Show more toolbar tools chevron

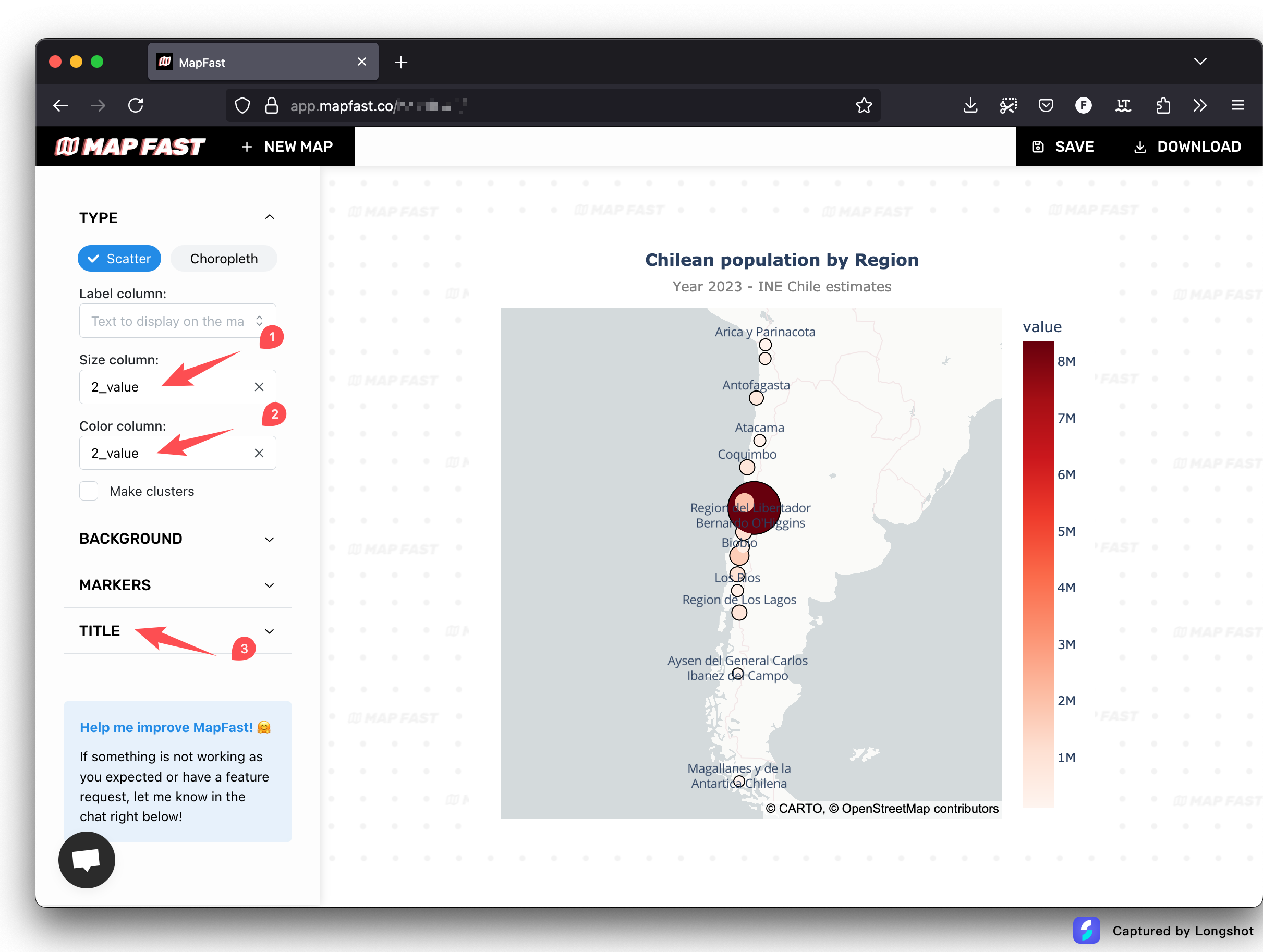coord(1199,106)
